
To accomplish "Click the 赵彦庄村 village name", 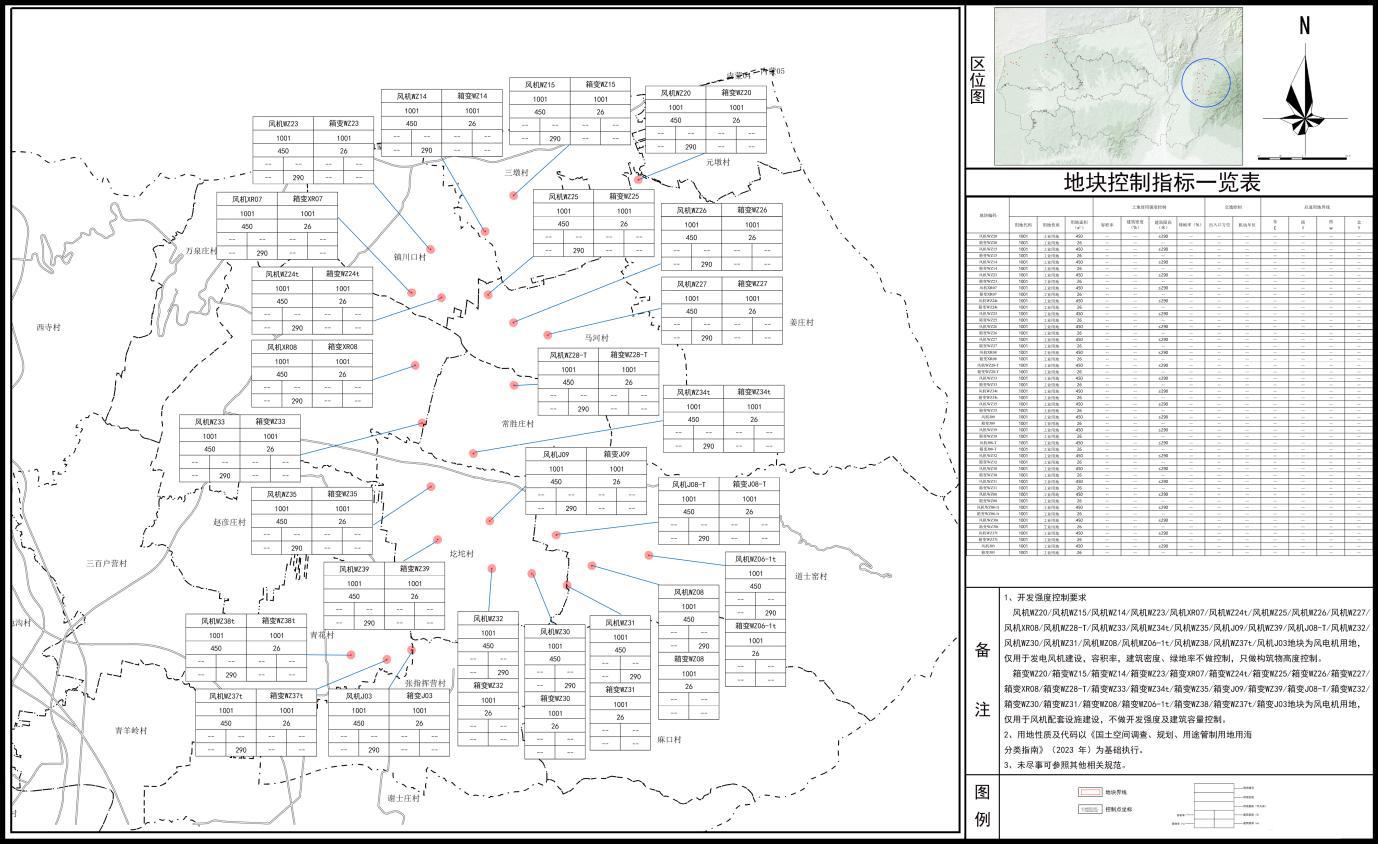I will click(x=229, y=522).
